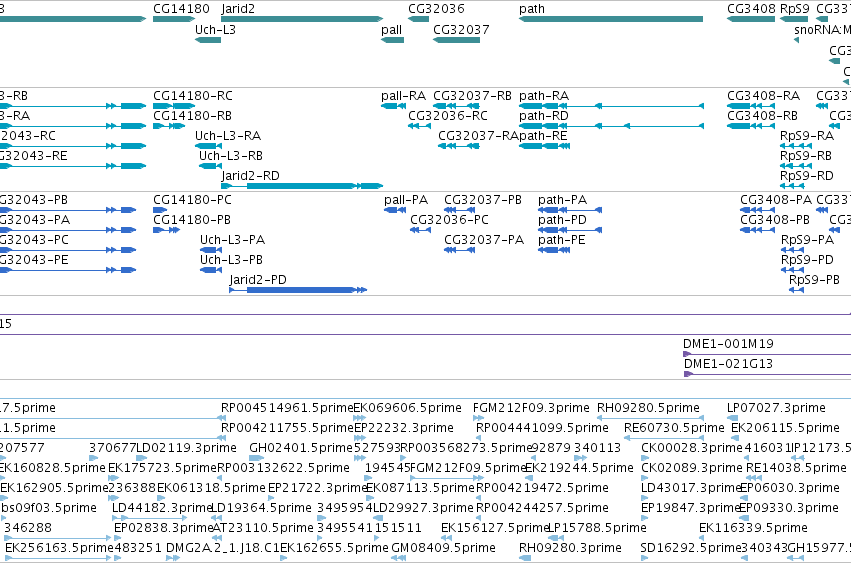This screenshot has height=563, width=851.
Task: Open the RH09280.5prime EST label
Action: point(649,407)
